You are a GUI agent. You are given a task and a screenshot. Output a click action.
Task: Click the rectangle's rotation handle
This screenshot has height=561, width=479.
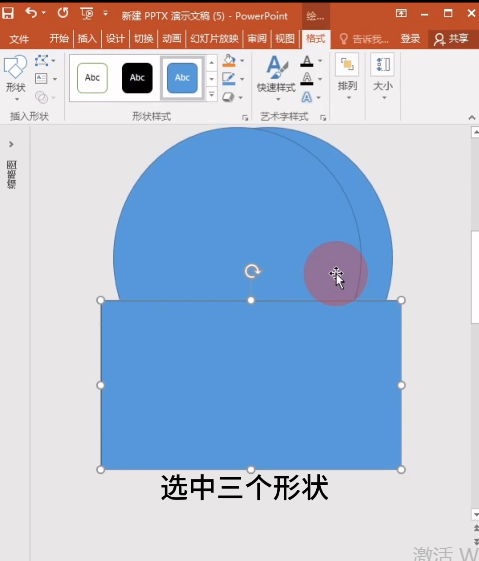tap(253, 271)
